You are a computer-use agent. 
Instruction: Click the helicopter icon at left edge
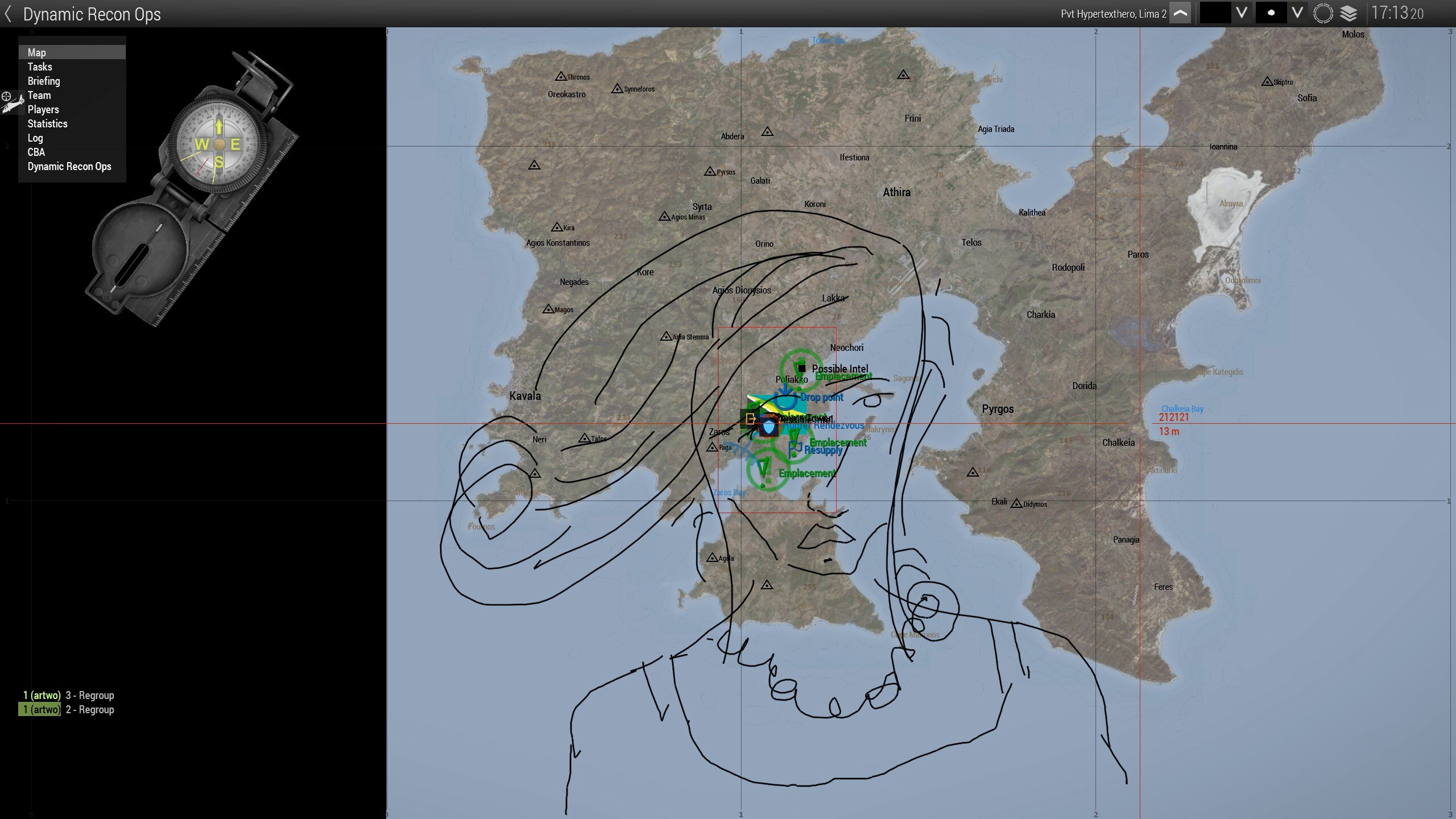(11, 105)
